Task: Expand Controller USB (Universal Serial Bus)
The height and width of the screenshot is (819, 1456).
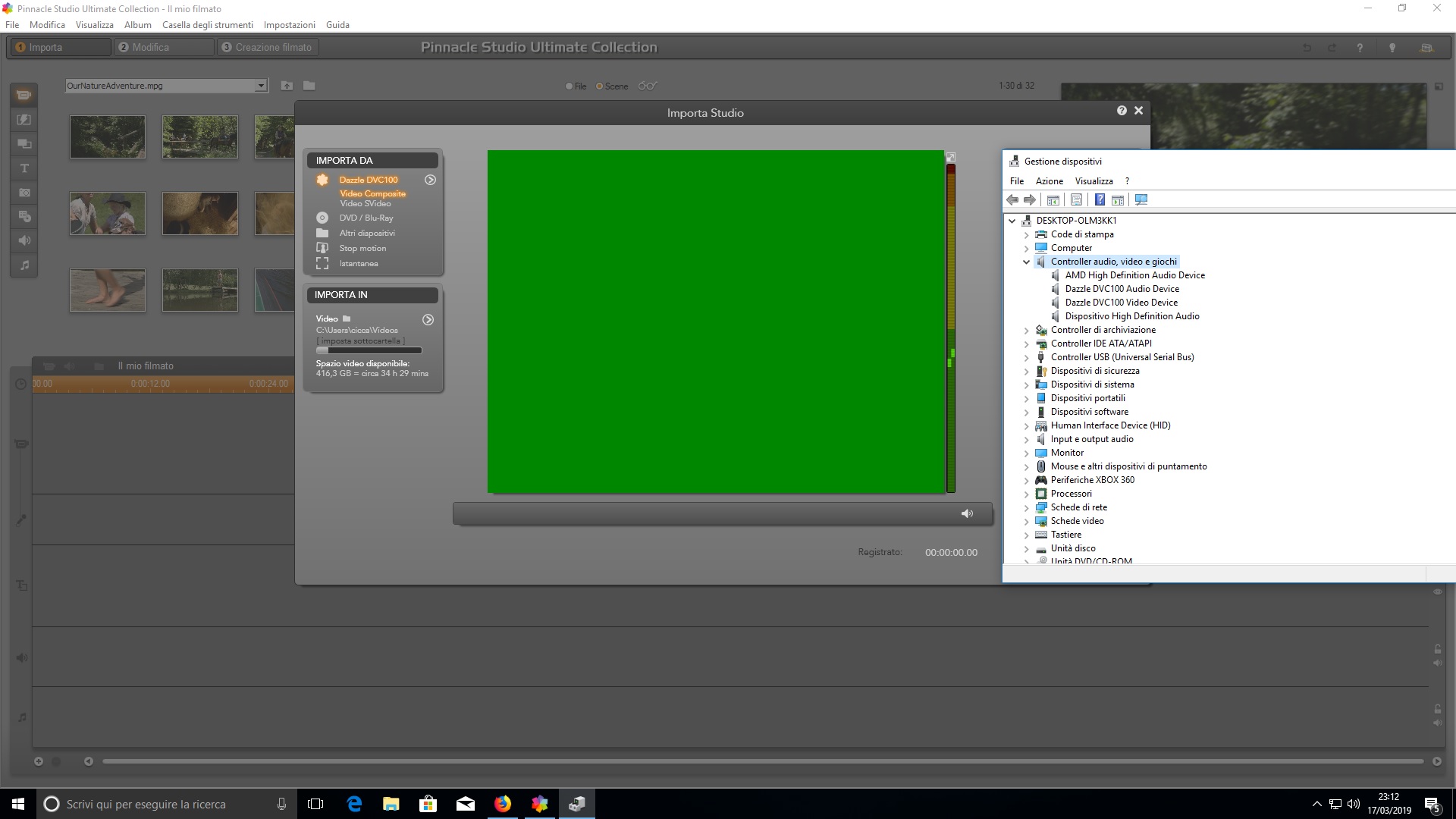Action: 1026,357
